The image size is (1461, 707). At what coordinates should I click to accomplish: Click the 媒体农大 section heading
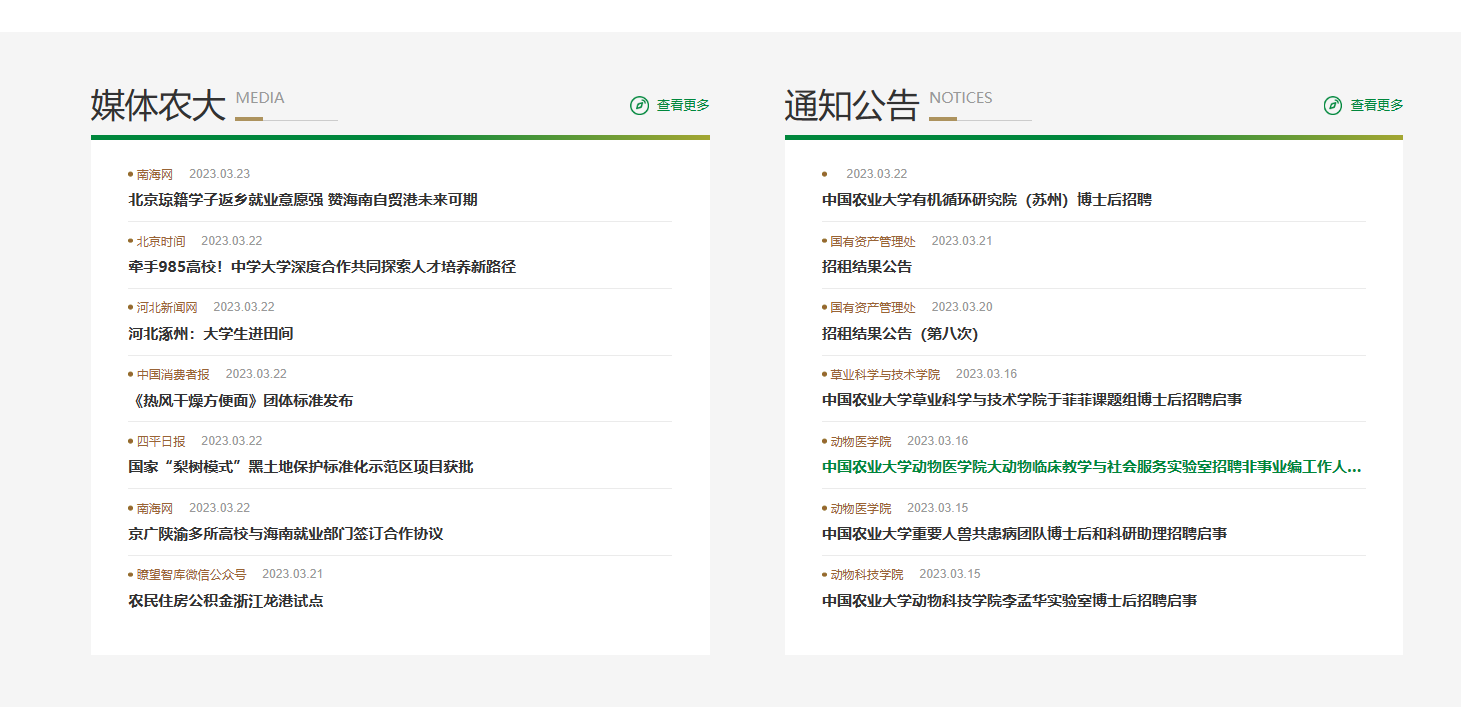click(158, 105)
